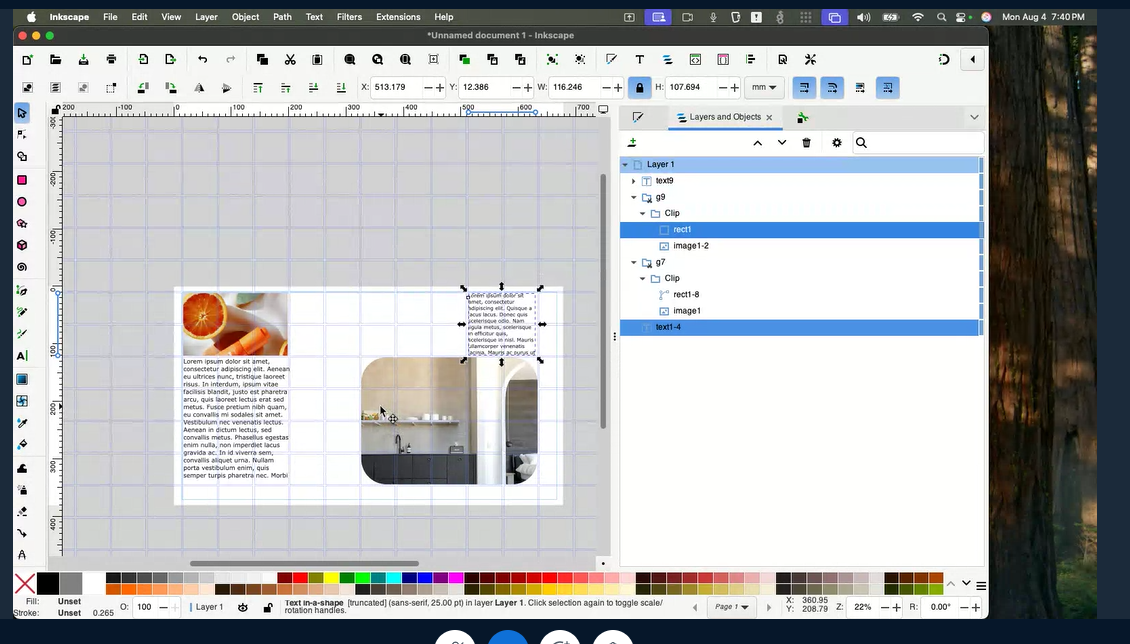Image resolution: width=1130 pixels, height=644 pixels.
Task: Select the Eraser tool
Action: 22,511
